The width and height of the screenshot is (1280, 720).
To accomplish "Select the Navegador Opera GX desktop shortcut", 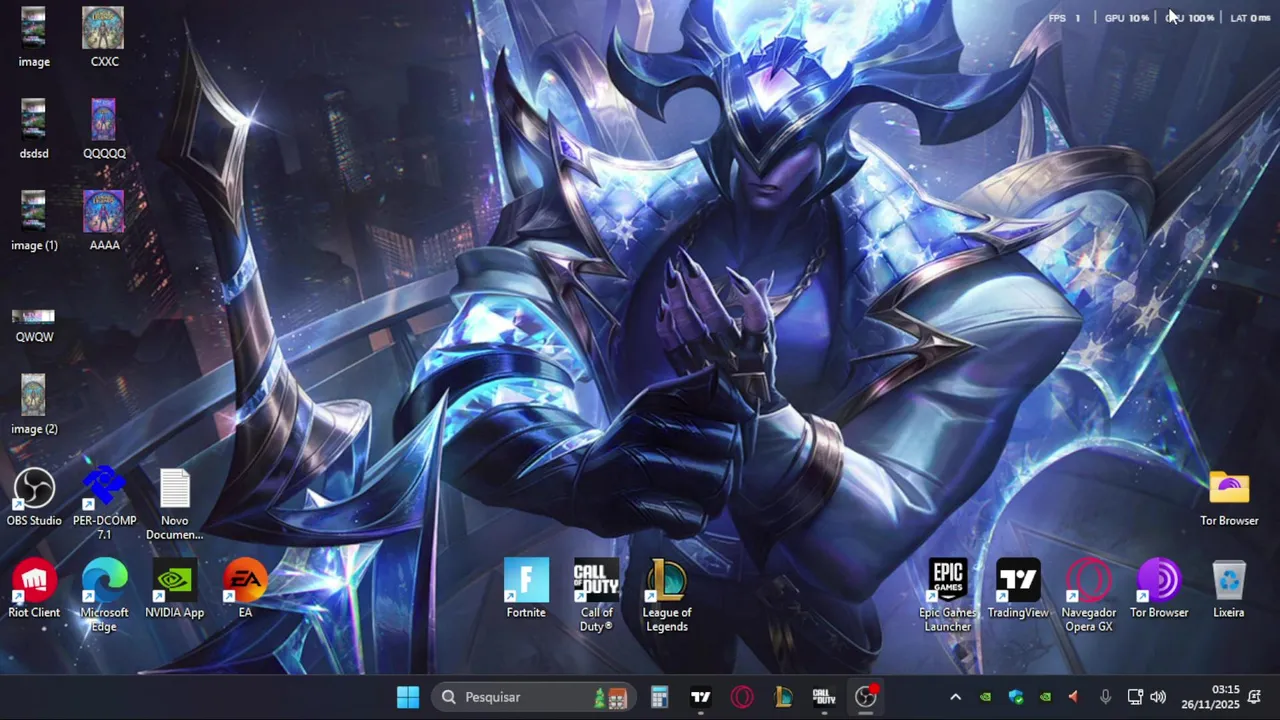I will tap(1088, 596).
